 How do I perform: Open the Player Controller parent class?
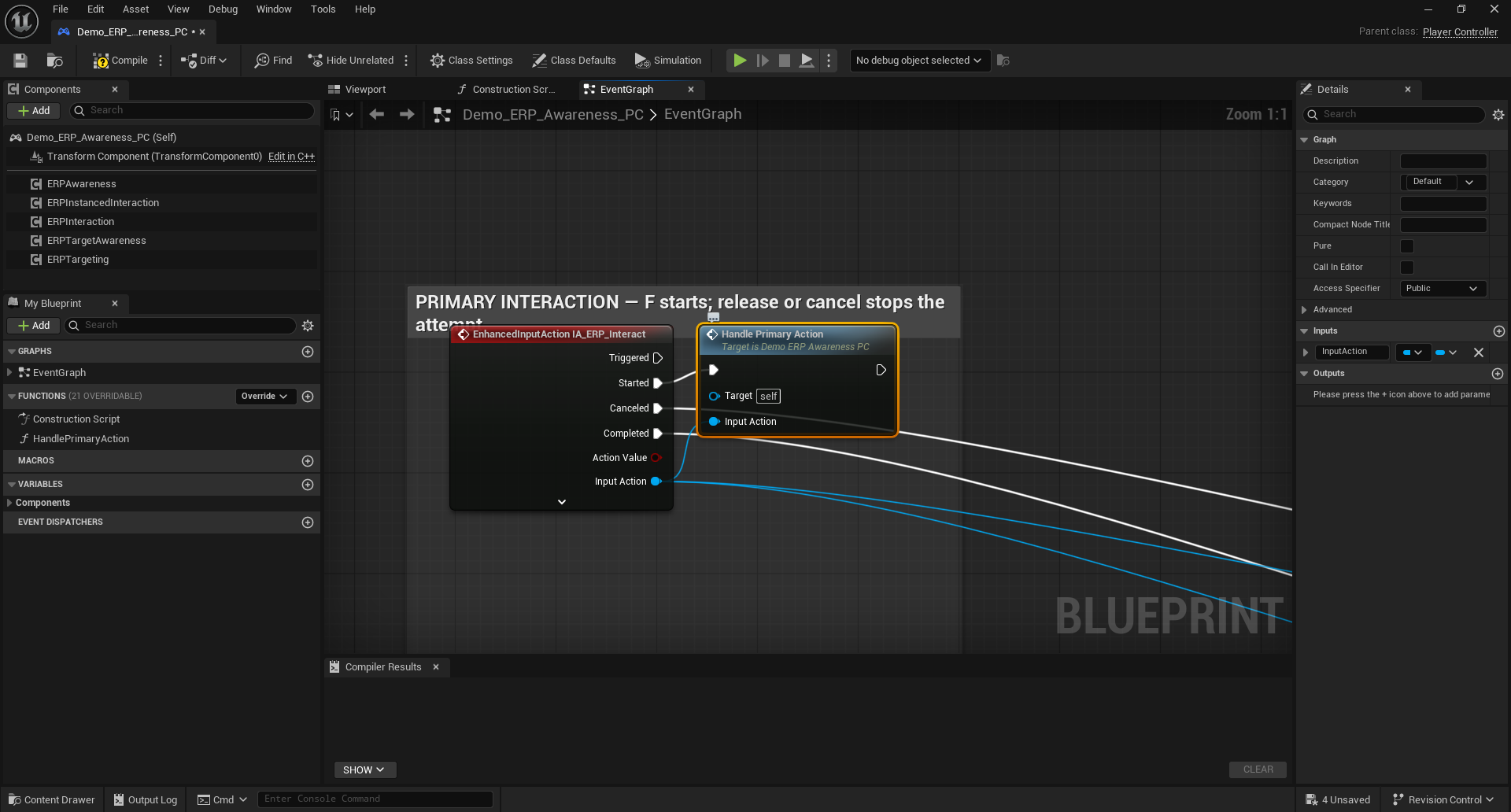coord(1460,32)
